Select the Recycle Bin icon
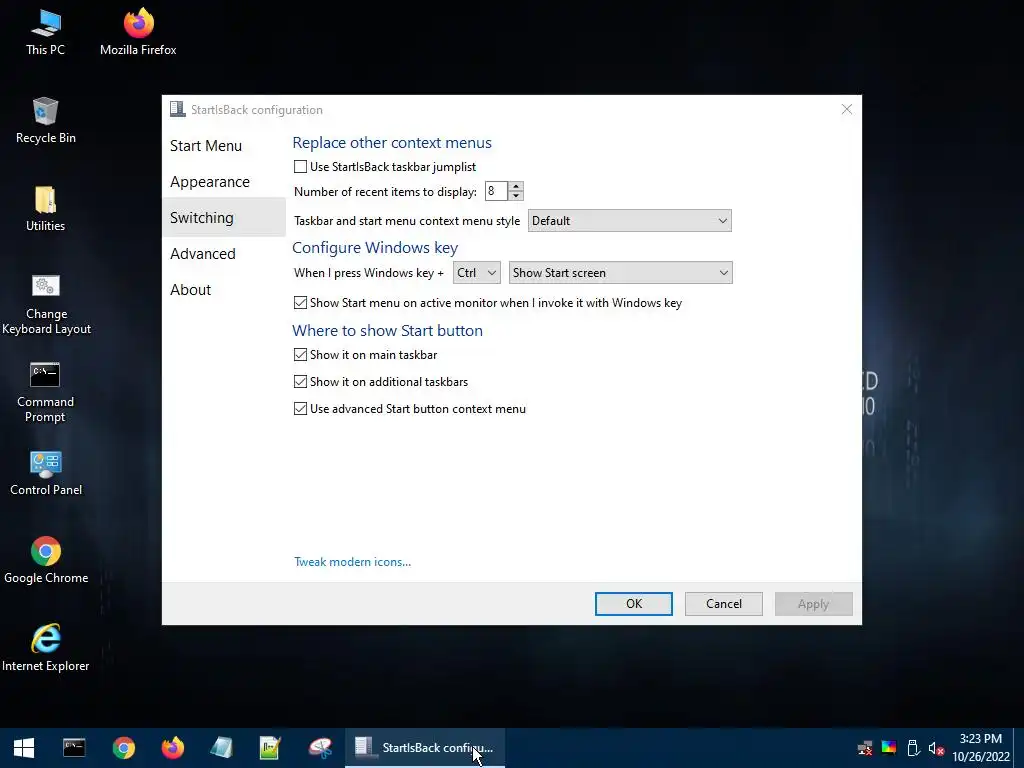 45,120
